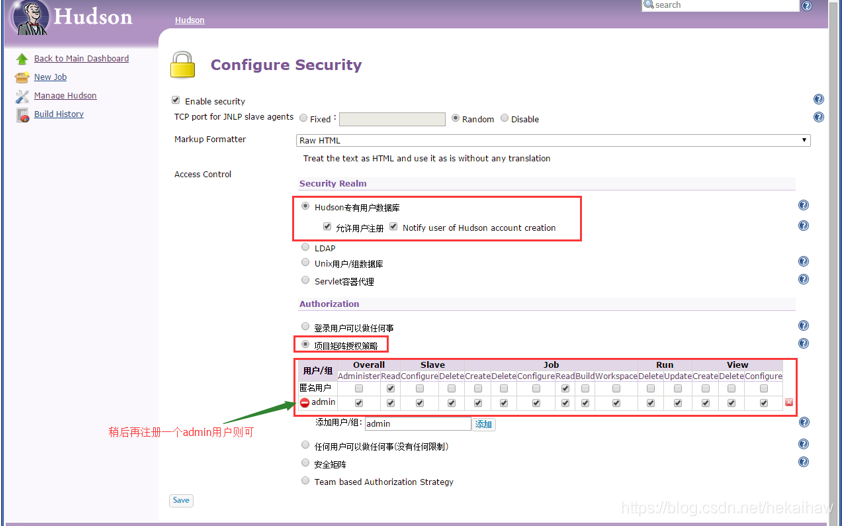
Task: Click the Hudson butler logo
Action: tap(31, 17)
